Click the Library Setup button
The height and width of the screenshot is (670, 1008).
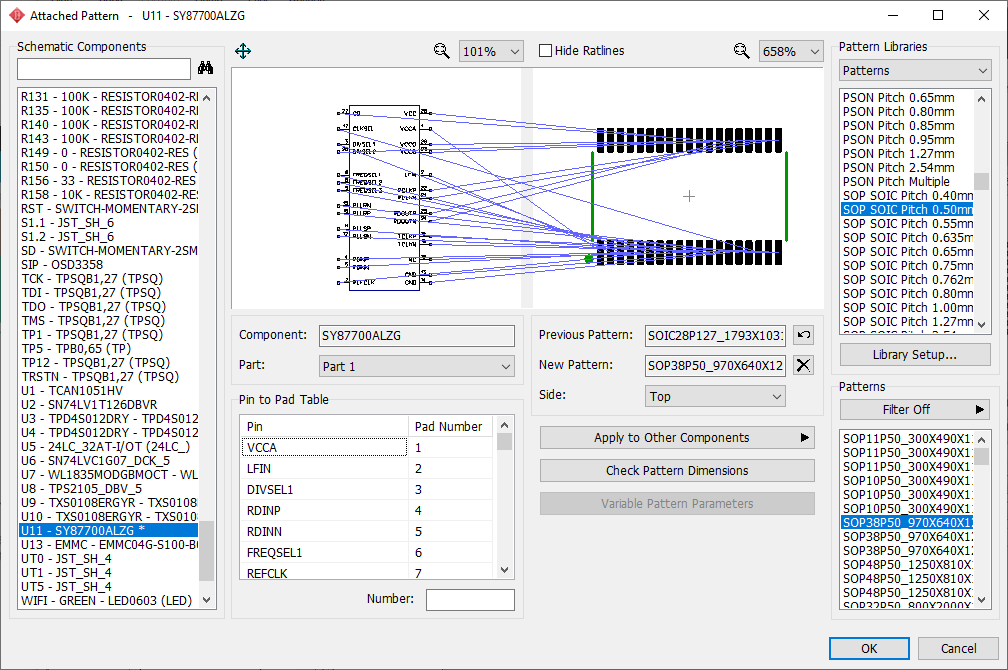tap(915, 355)
